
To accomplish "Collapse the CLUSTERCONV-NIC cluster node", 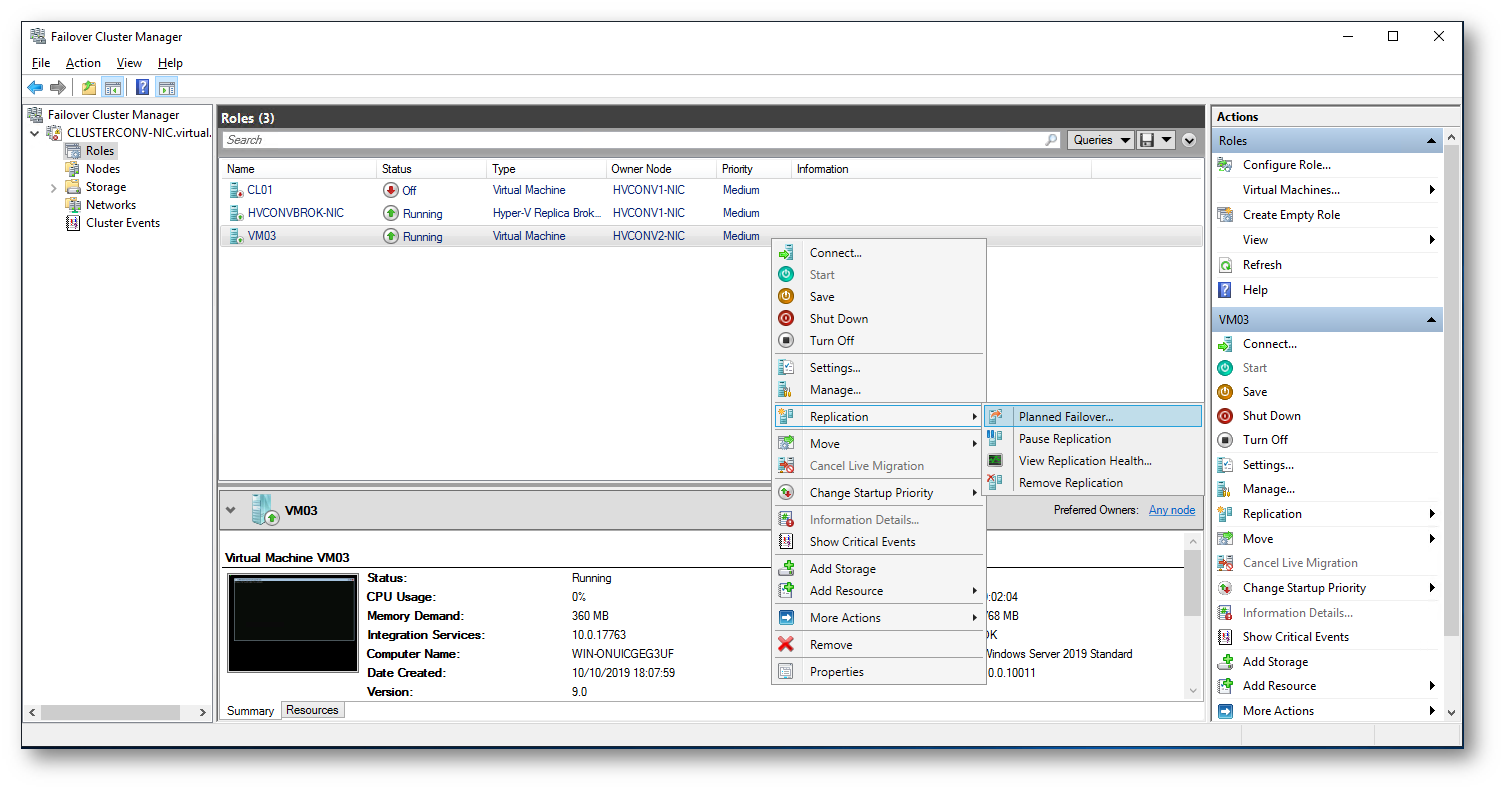I will click(x=35, y=133).
